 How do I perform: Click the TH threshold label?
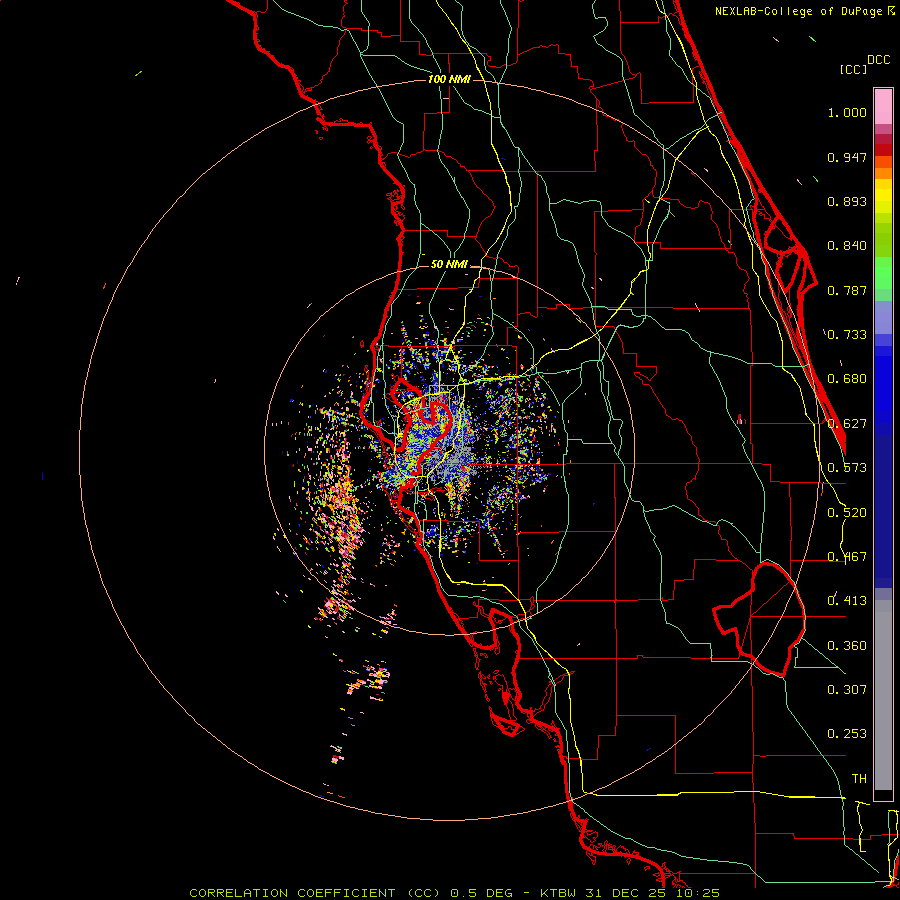[859, 779]
